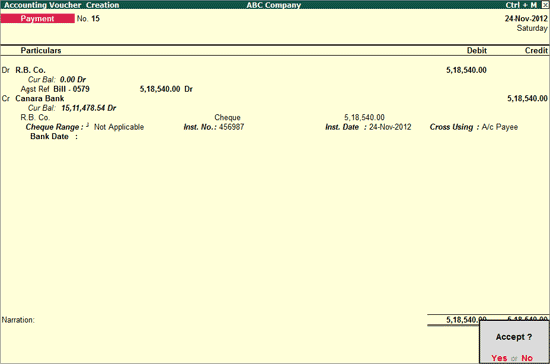Select the R.B. Co. debit ledger
This screenshot has height=364, width=550.
pyautogui.click(x=30, y=70)
